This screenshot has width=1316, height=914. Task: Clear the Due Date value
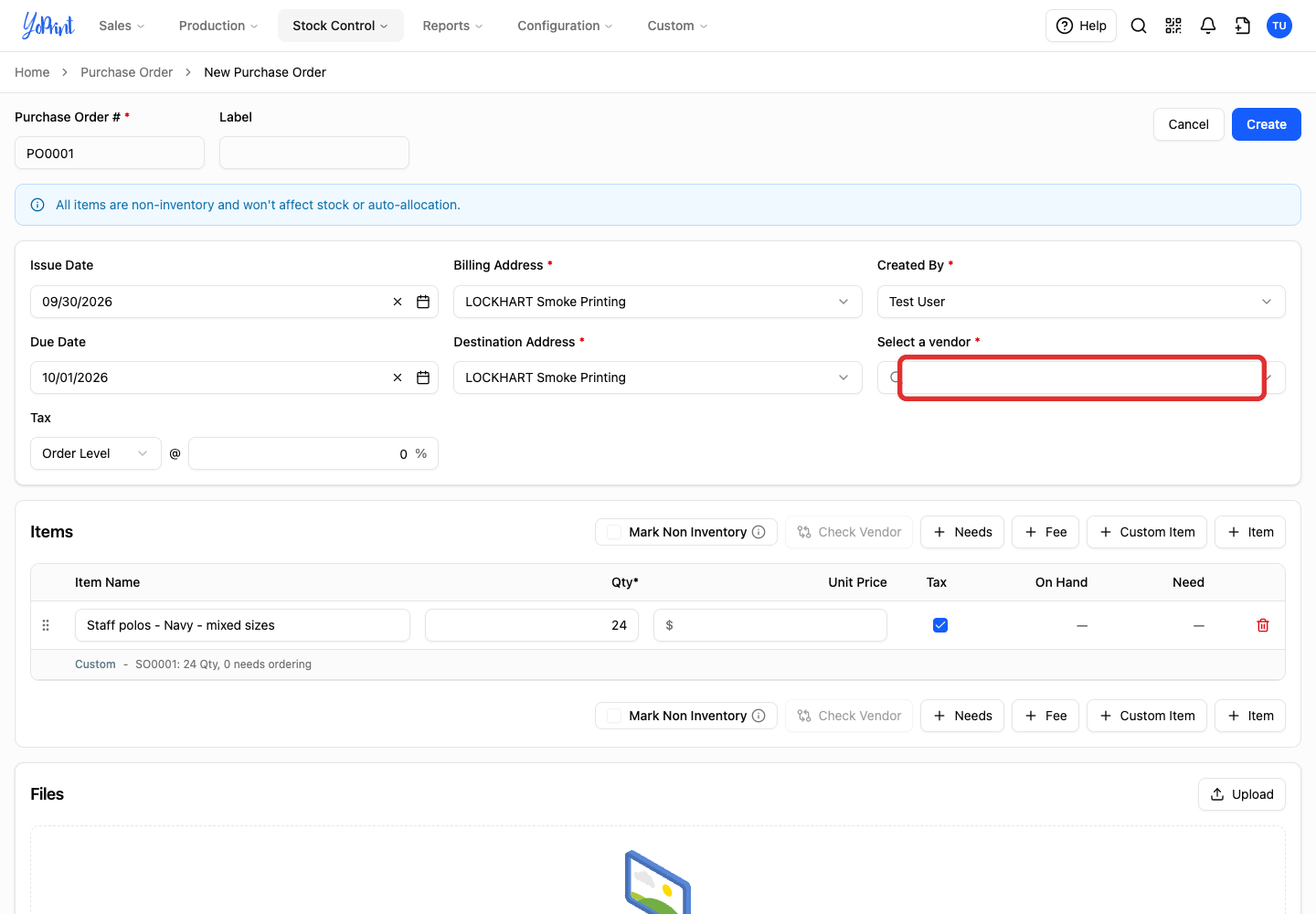[398, 377]
